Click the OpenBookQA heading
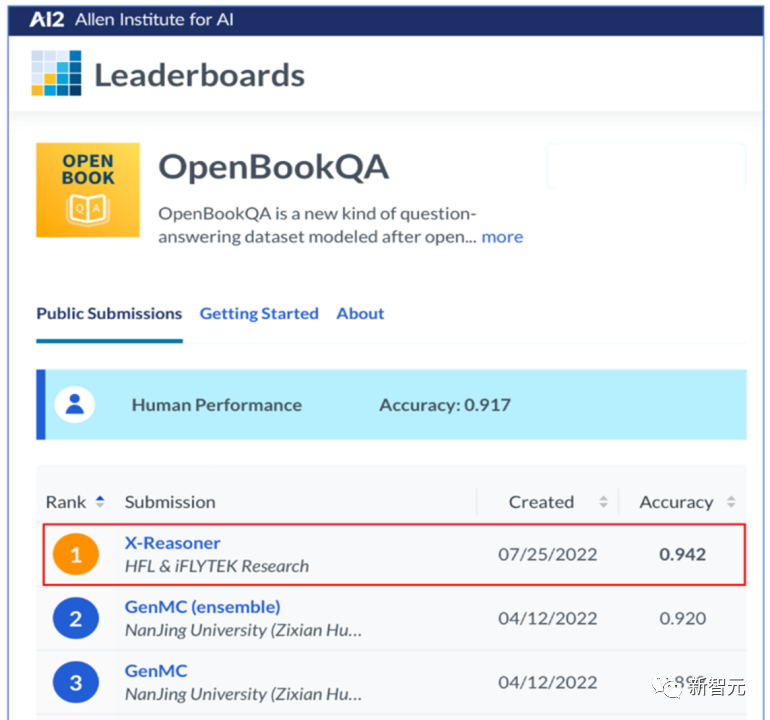 274,167
